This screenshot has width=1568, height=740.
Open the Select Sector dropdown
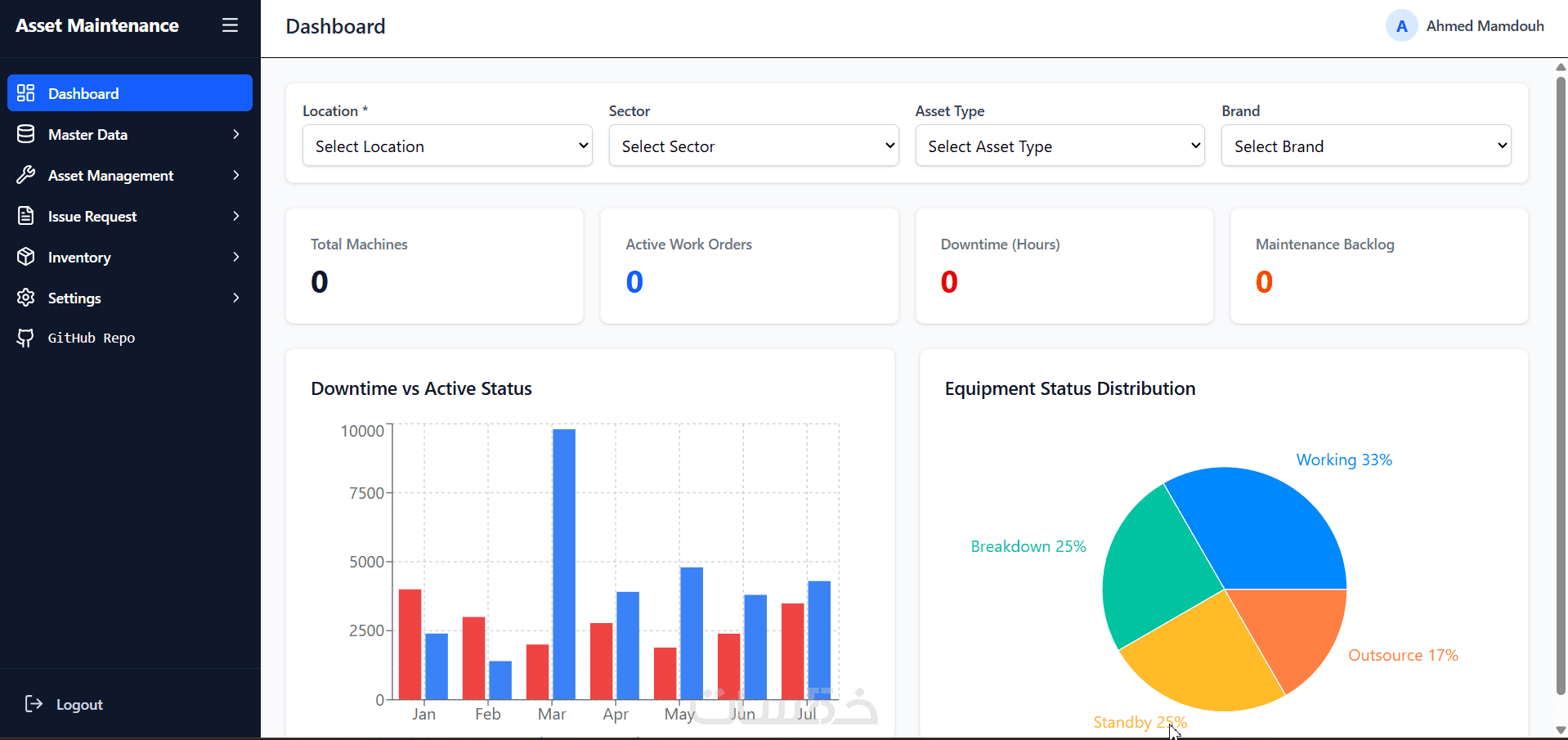point(754,146)
